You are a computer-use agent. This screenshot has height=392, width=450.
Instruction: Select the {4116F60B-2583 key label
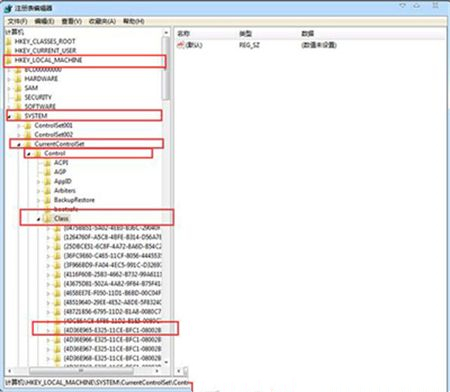[x=112, y=275]
